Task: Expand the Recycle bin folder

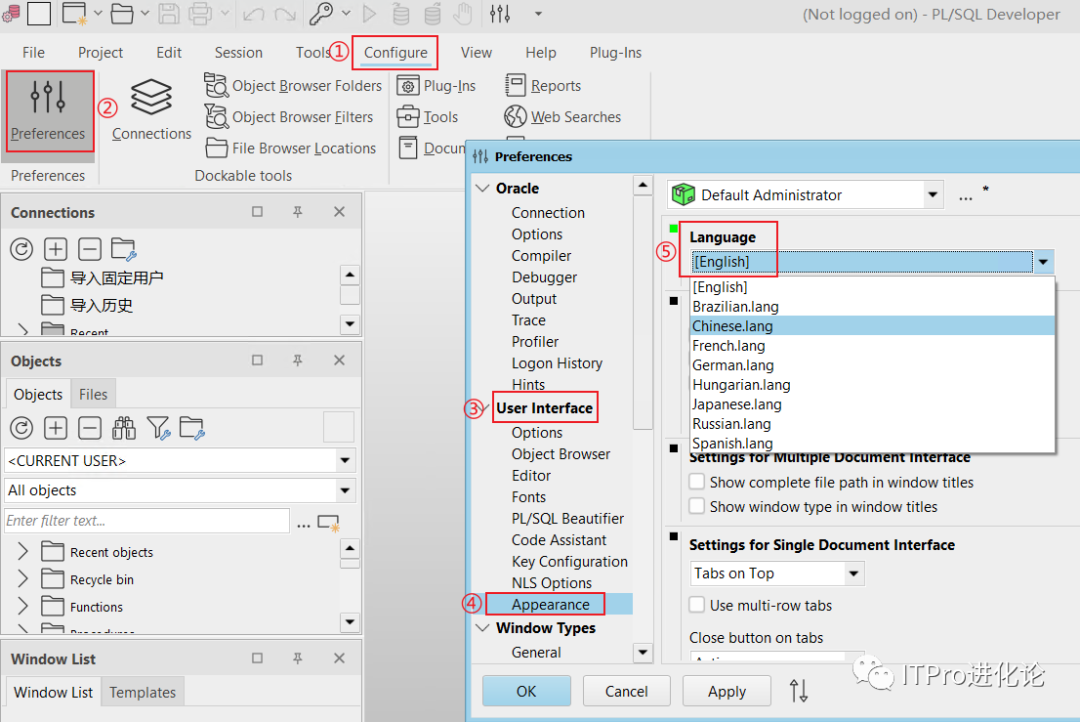Action: 23,579
